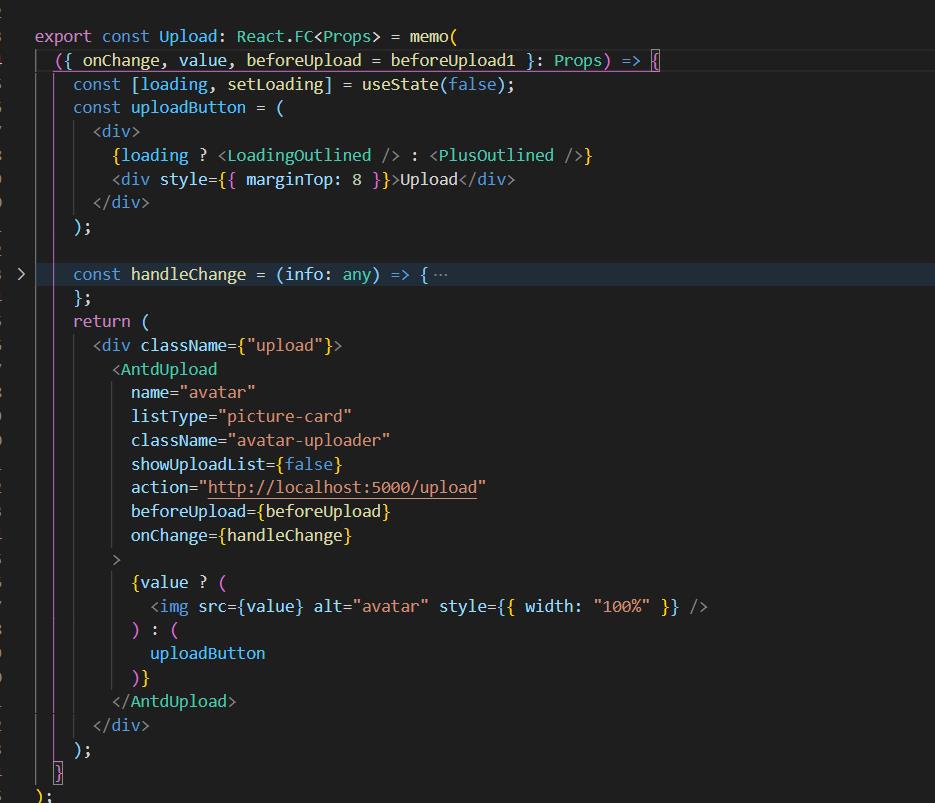Screen dimensions: 935x803
Task: Select 'beforeUpload1' default value identifier
Action: pos(453,60)
